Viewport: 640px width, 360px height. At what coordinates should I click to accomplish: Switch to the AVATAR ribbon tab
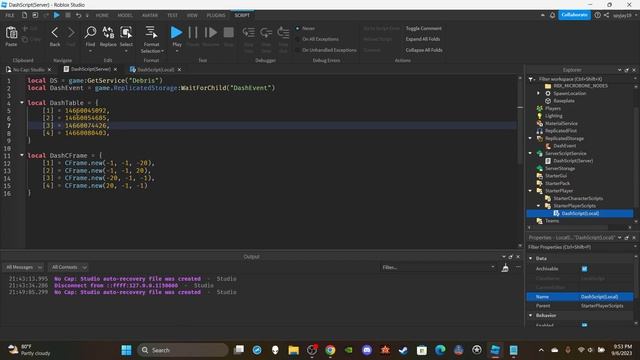tap(150, 15)
